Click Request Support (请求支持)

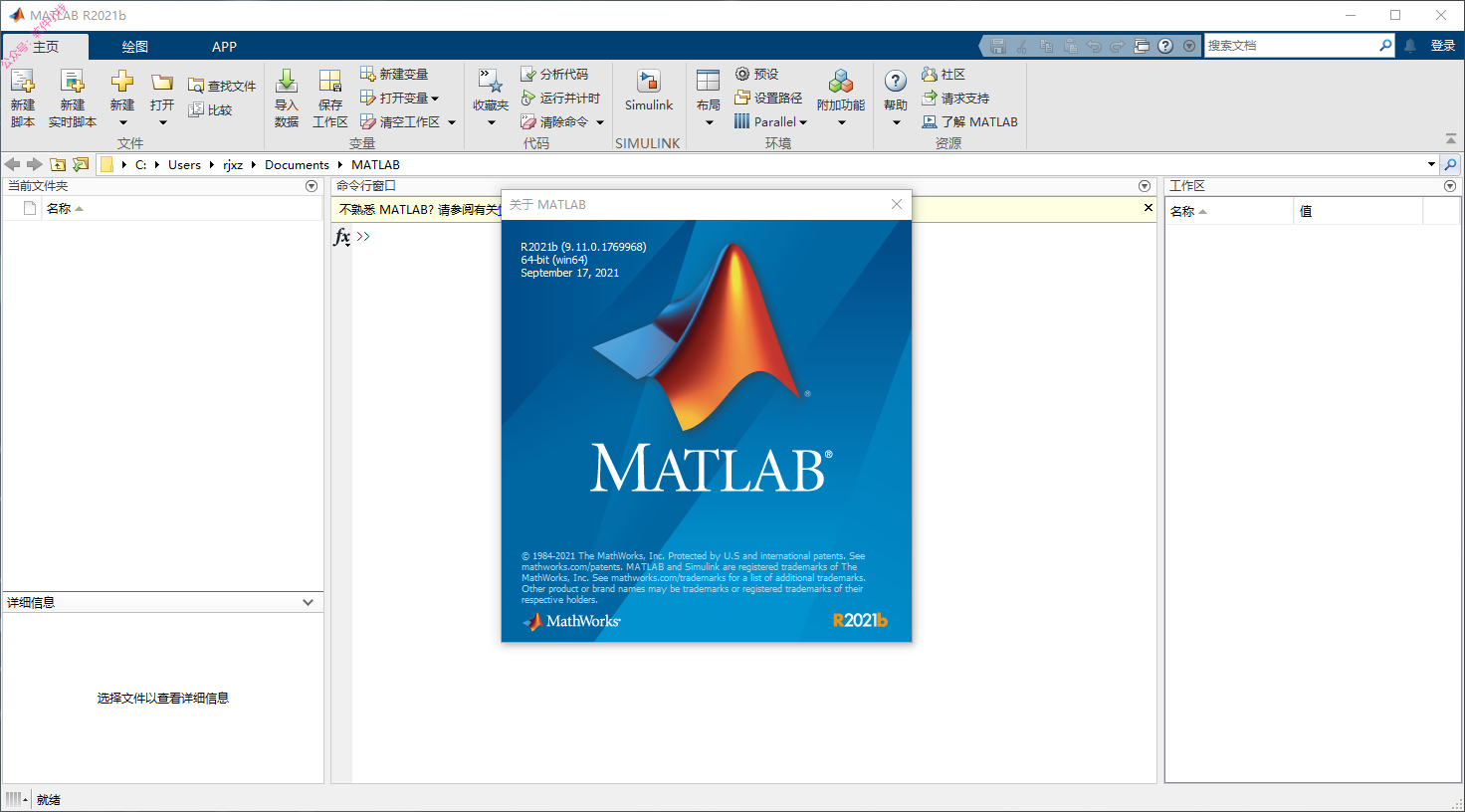[x=955, y=99]
